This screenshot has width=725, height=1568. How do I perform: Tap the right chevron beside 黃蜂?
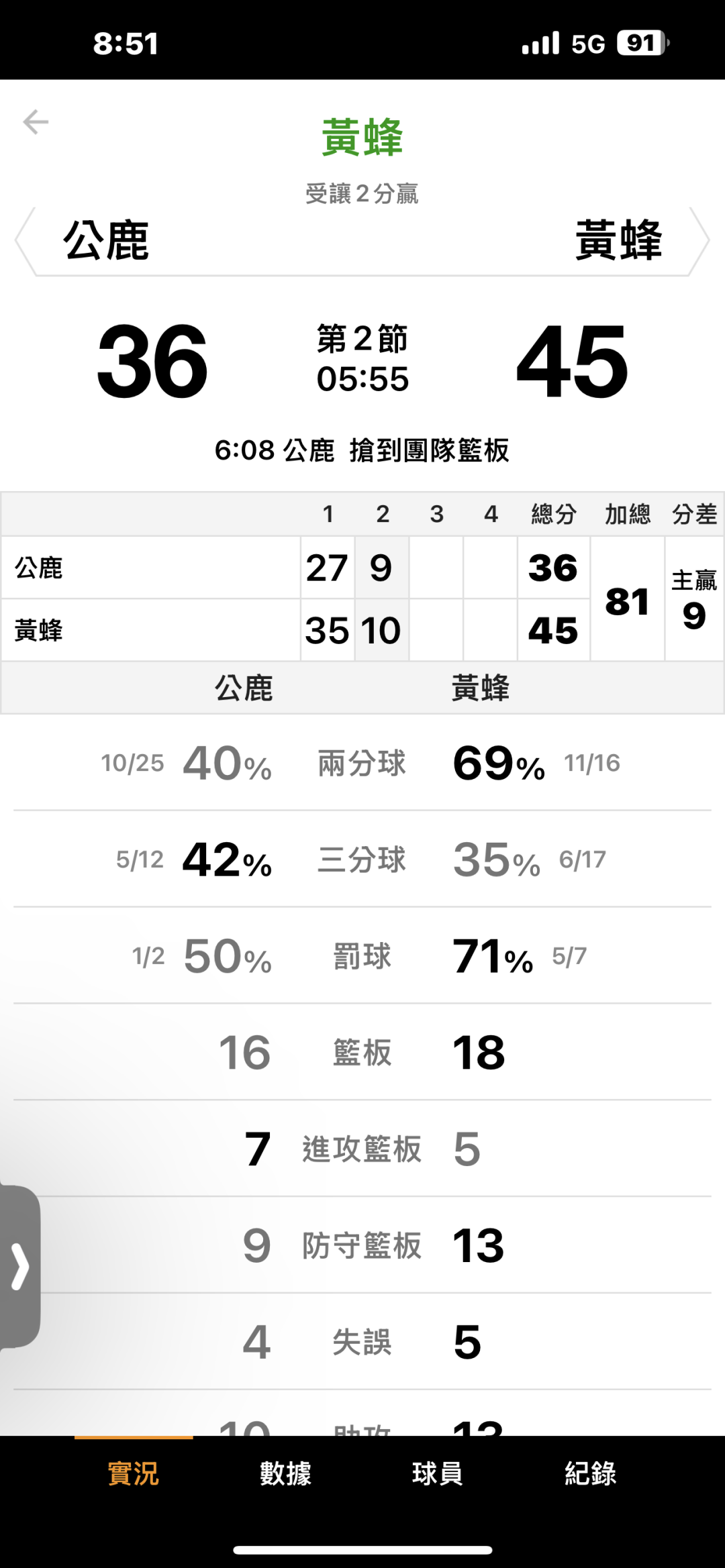700,241
